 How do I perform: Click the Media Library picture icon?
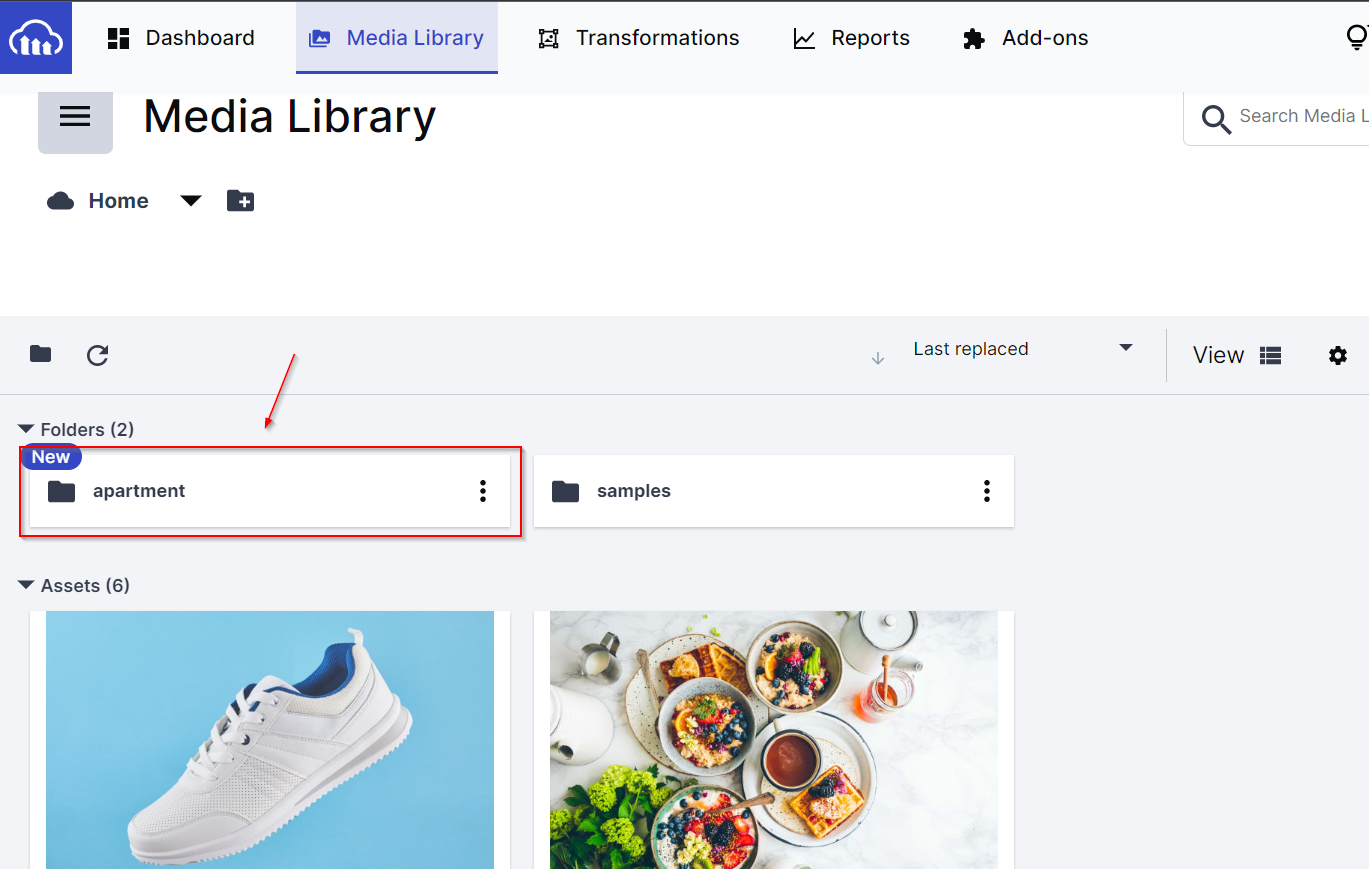point(319,39)
